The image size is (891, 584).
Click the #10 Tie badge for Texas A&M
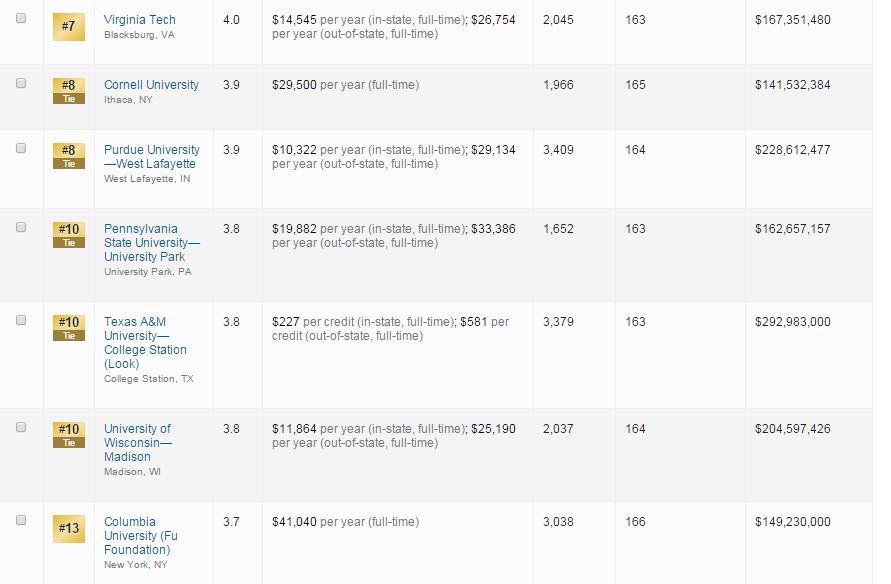point(69,328)
